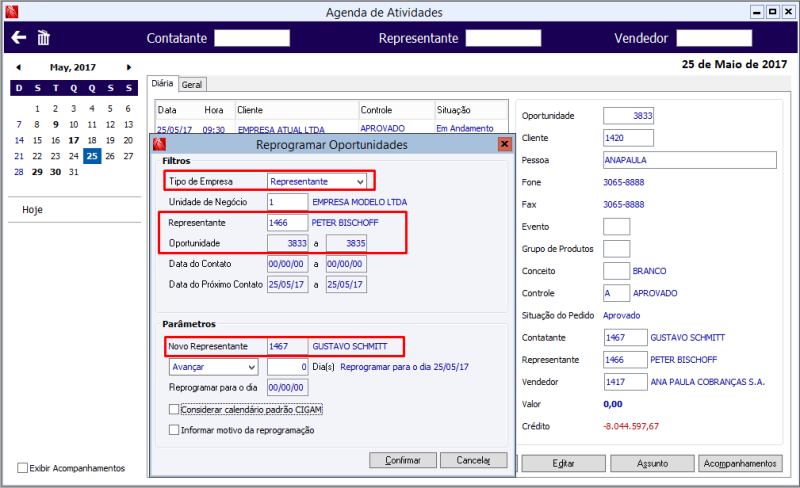
Task: Click the Agenda de Atividades app icon
Action: (x=12, y=12)
